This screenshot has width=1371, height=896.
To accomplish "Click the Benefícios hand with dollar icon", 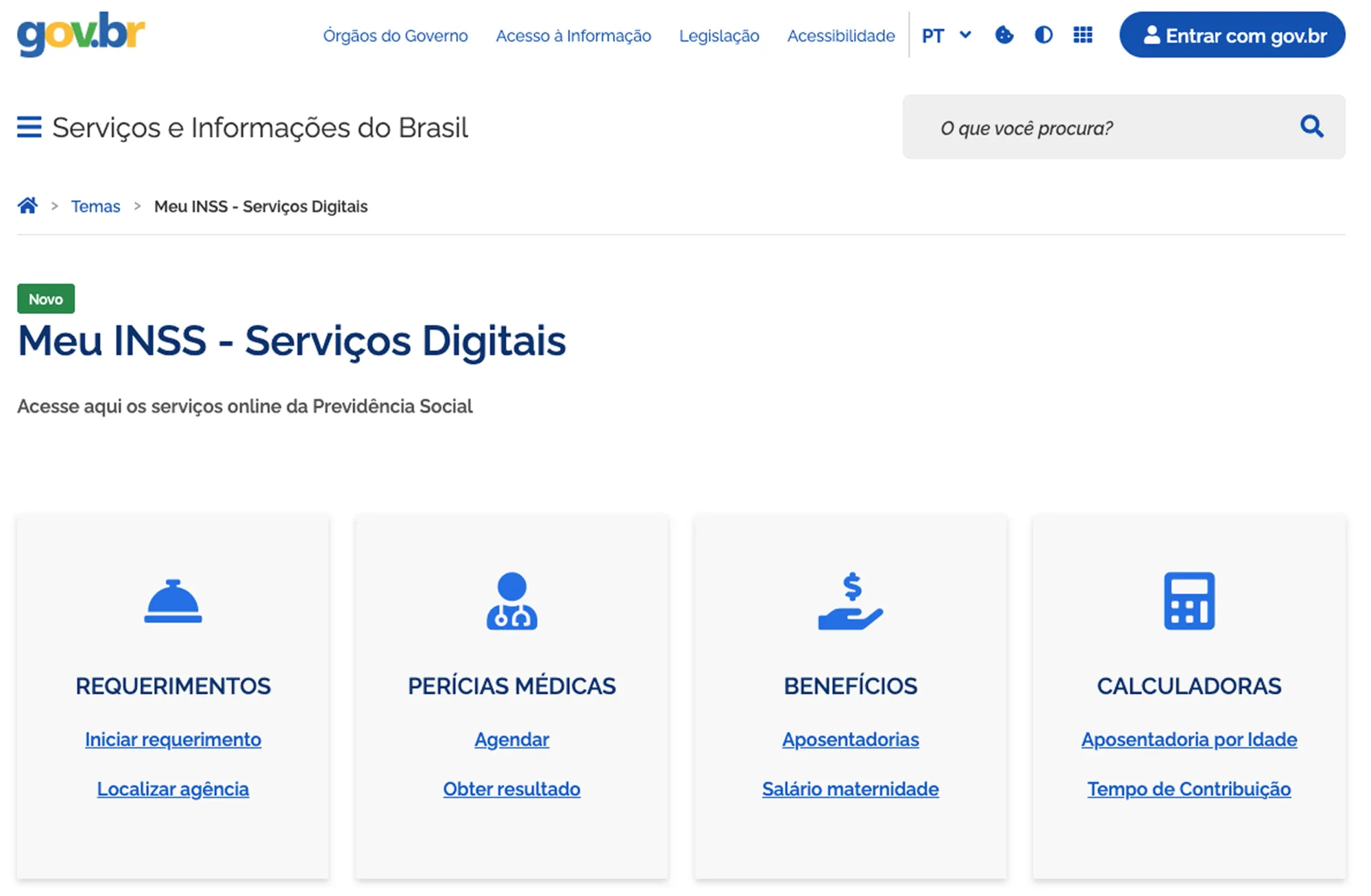I will coord(851,601).
